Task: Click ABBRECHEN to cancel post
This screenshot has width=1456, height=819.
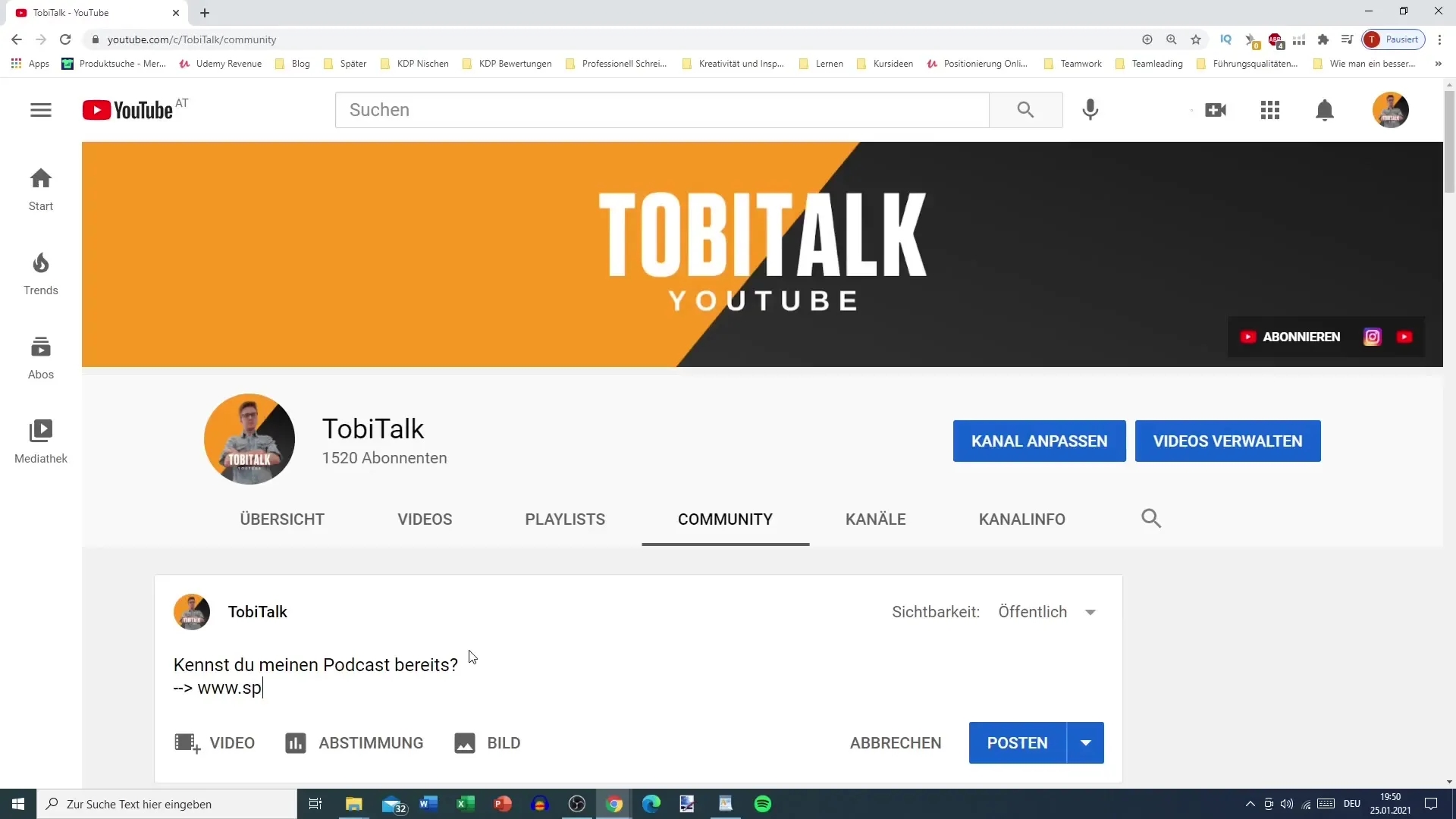Action: 896,743
